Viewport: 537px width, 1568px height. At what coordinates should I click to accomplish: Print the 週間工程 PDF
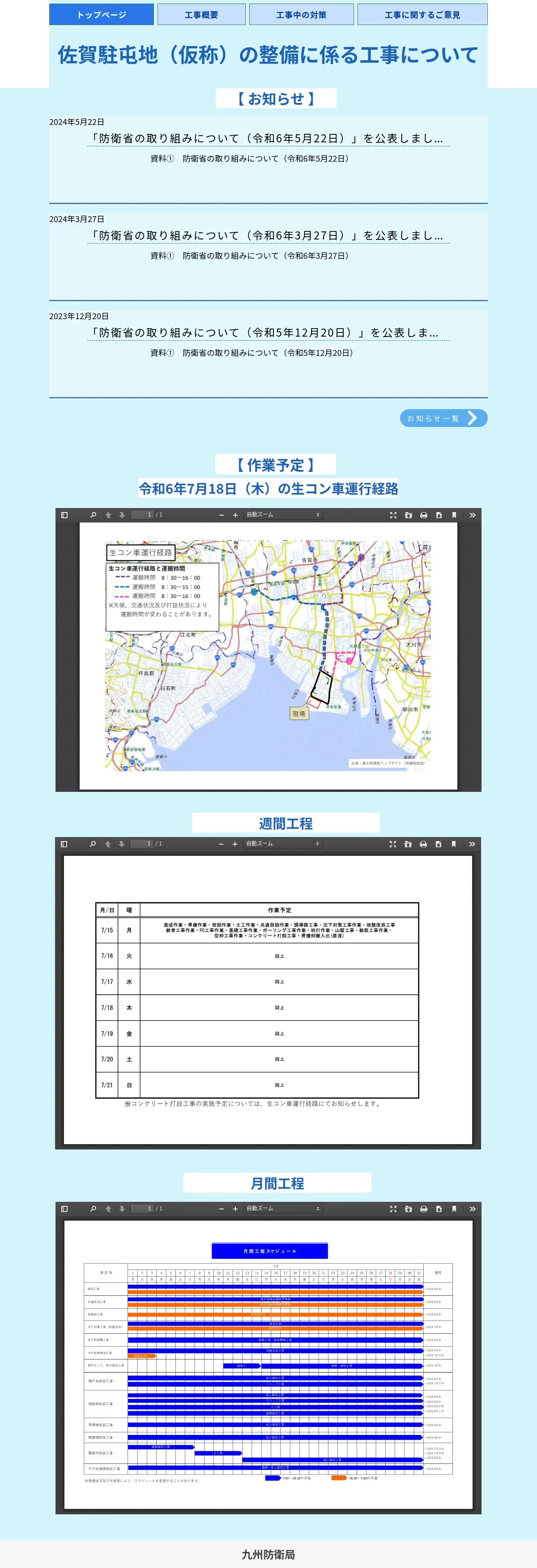tap(423, 844)
